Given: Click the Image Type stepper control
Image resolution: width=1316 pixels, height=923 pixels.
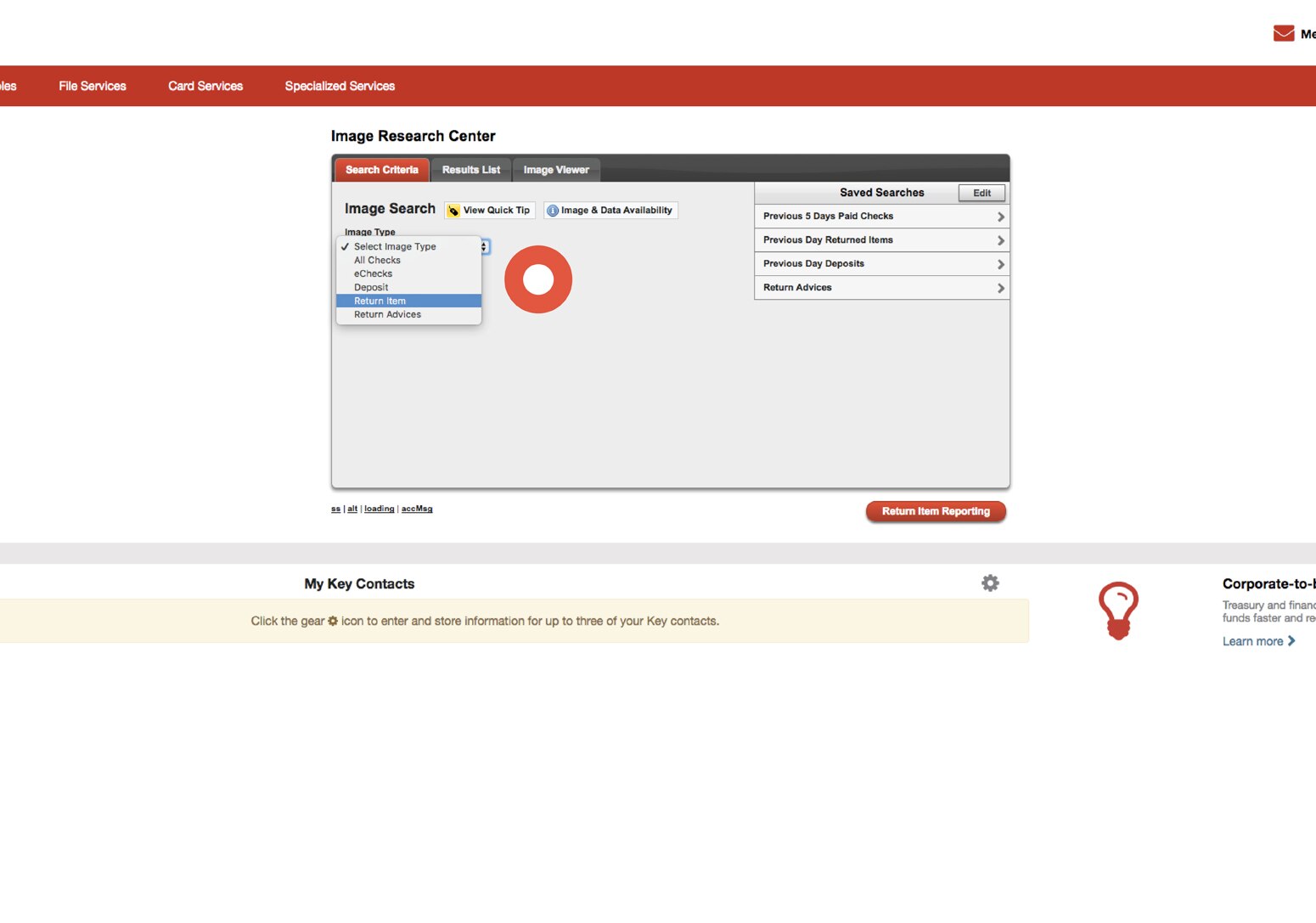Looking at the screenshot, I should click(485, 246).
